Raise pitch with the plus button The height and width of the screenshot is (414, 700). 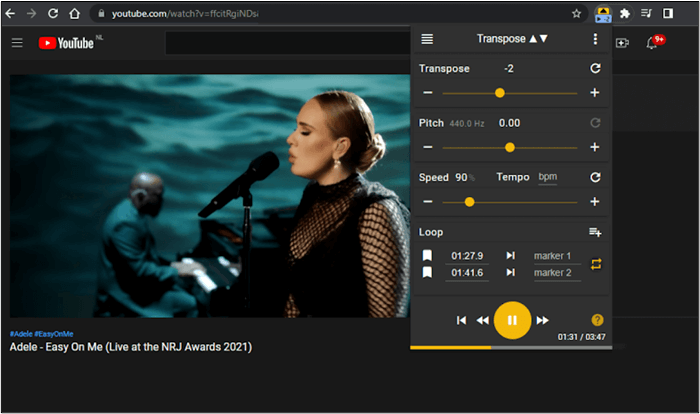(595, 147)
